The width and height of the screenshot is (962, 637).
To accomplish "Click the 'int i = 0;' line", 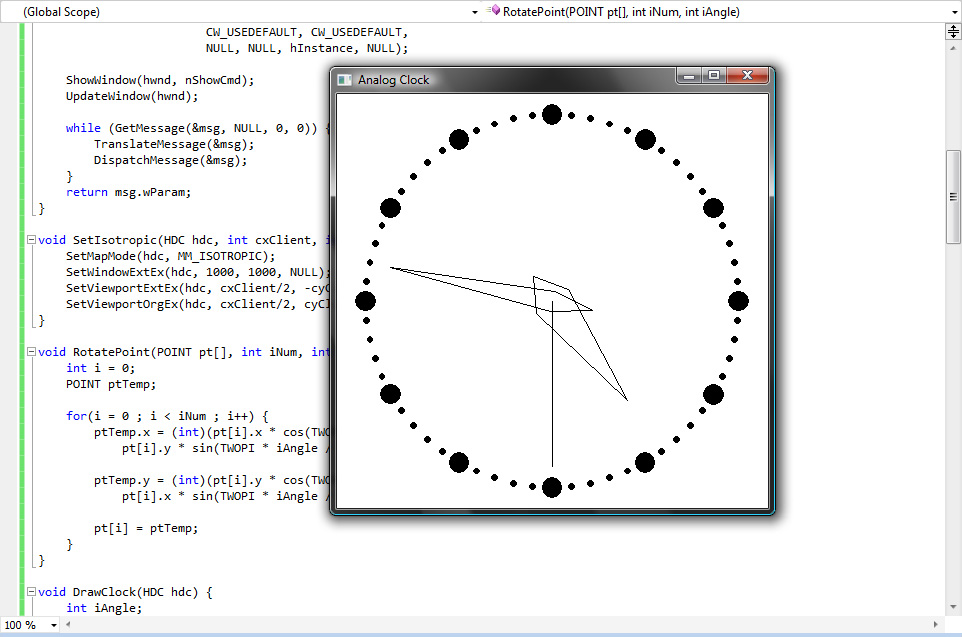I will coord(100,368).
